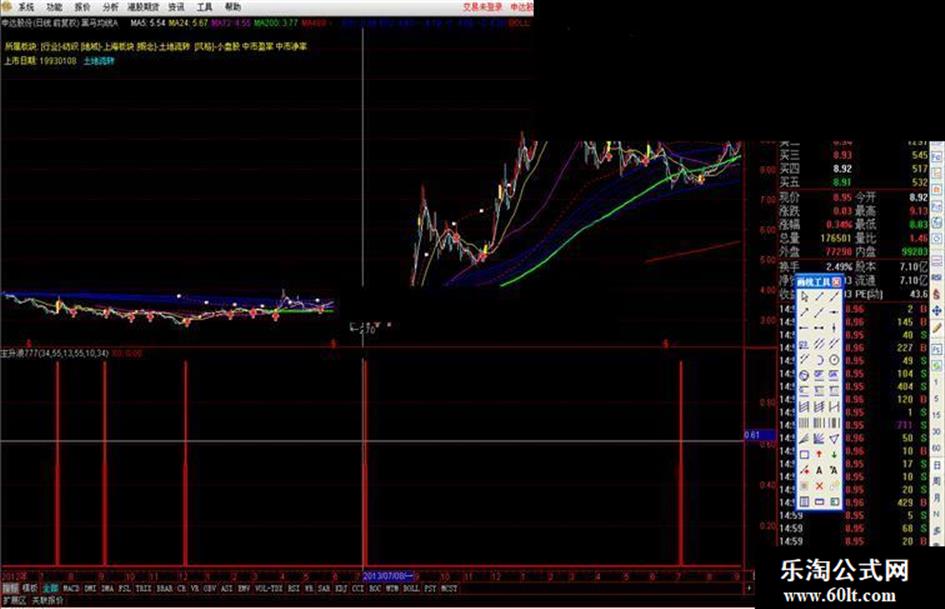This screenshot has width=945, height=609.
Task: Switch to the BOLL indicator tab
Action: (411, 588)
